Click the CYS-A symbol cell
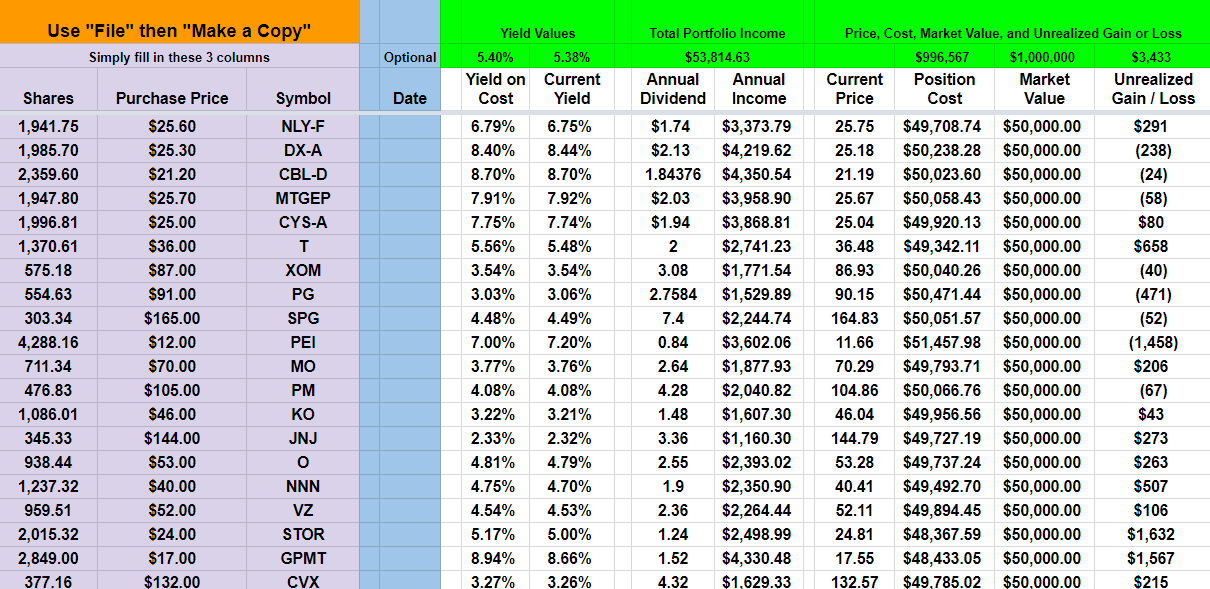 tap(303, 222)
